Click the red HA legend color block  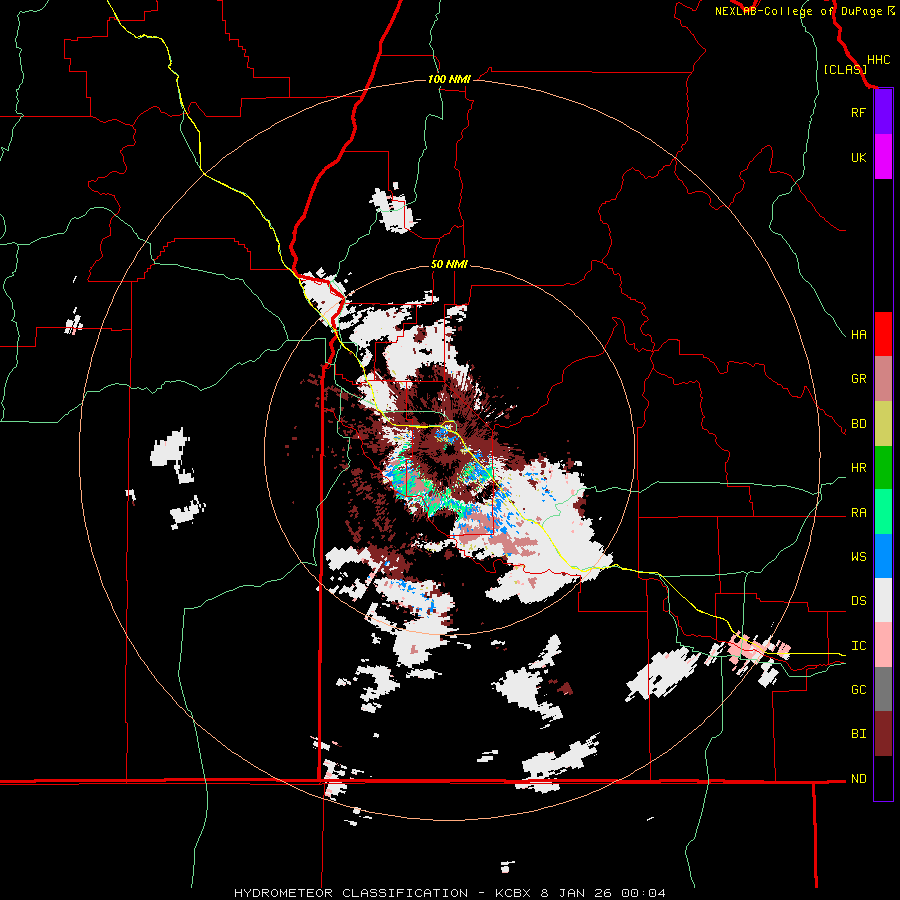point(883,334)
